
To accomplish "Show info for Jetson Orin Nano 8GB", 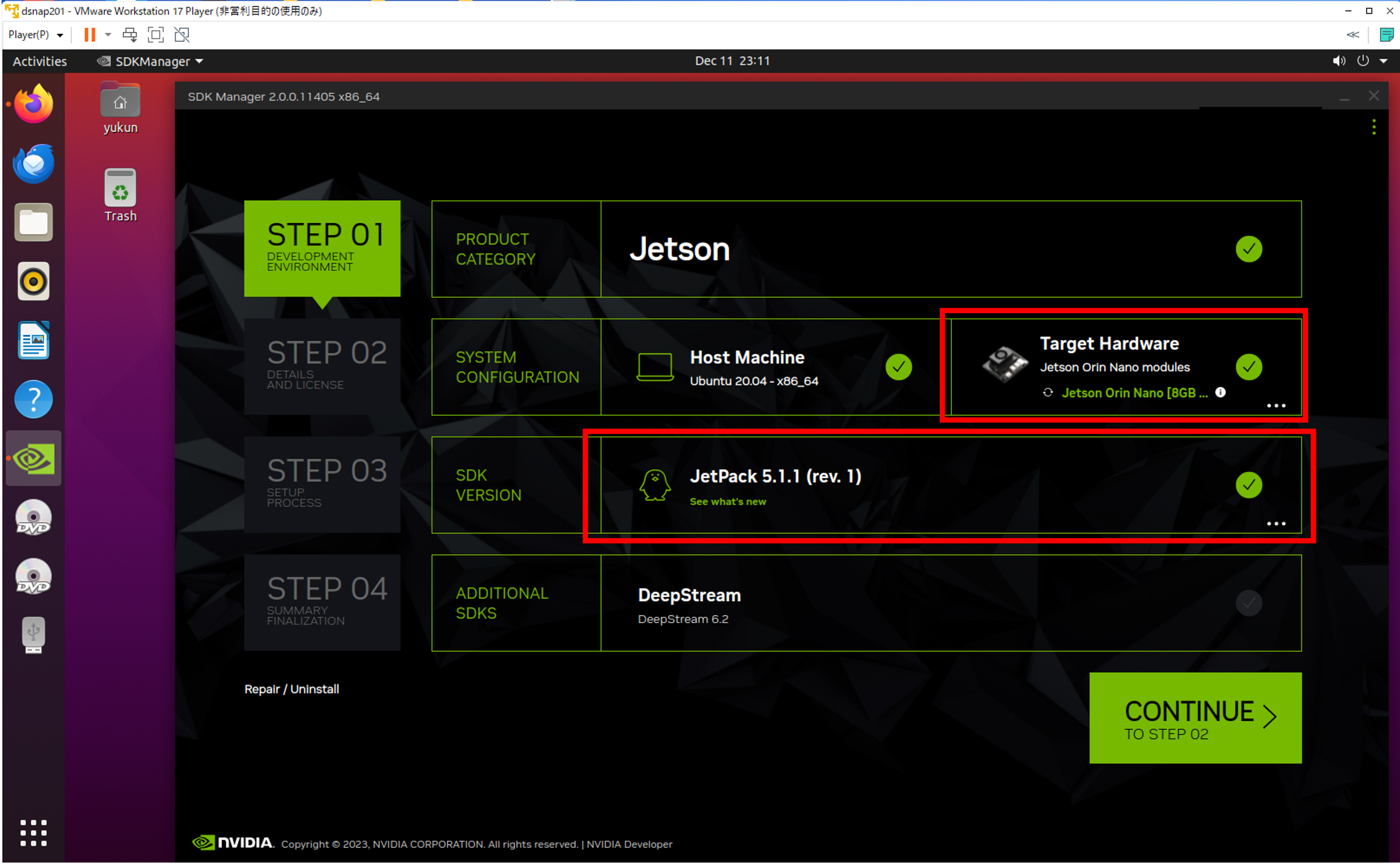I will [1220, 392].
